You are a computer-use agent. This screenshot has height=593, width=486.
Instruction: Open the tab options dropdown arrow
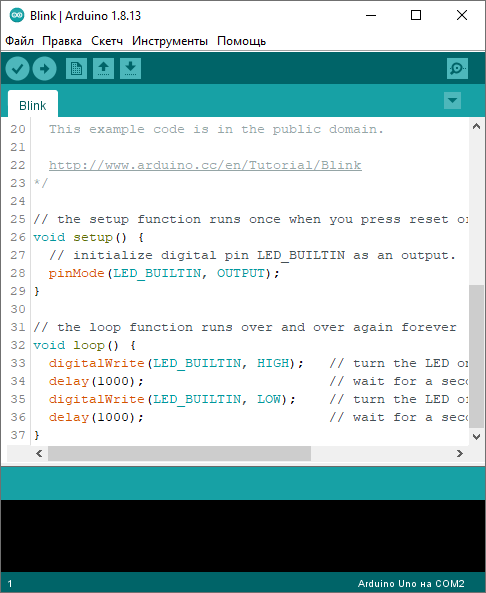[452, 101]
